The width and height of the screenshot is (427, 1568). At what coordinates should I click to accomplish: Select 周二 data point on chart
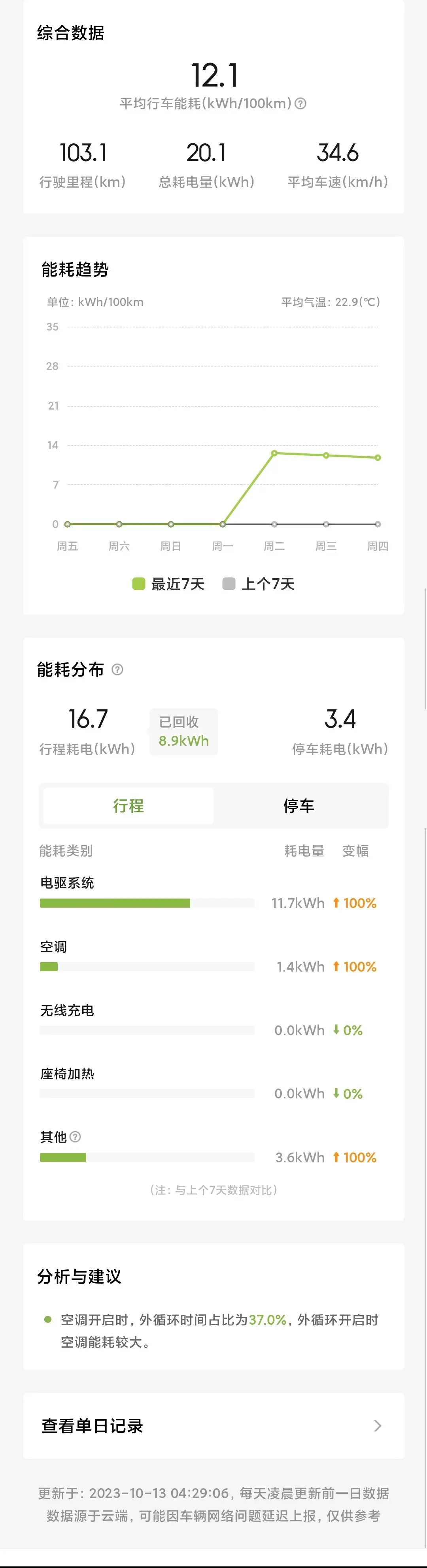274,453
